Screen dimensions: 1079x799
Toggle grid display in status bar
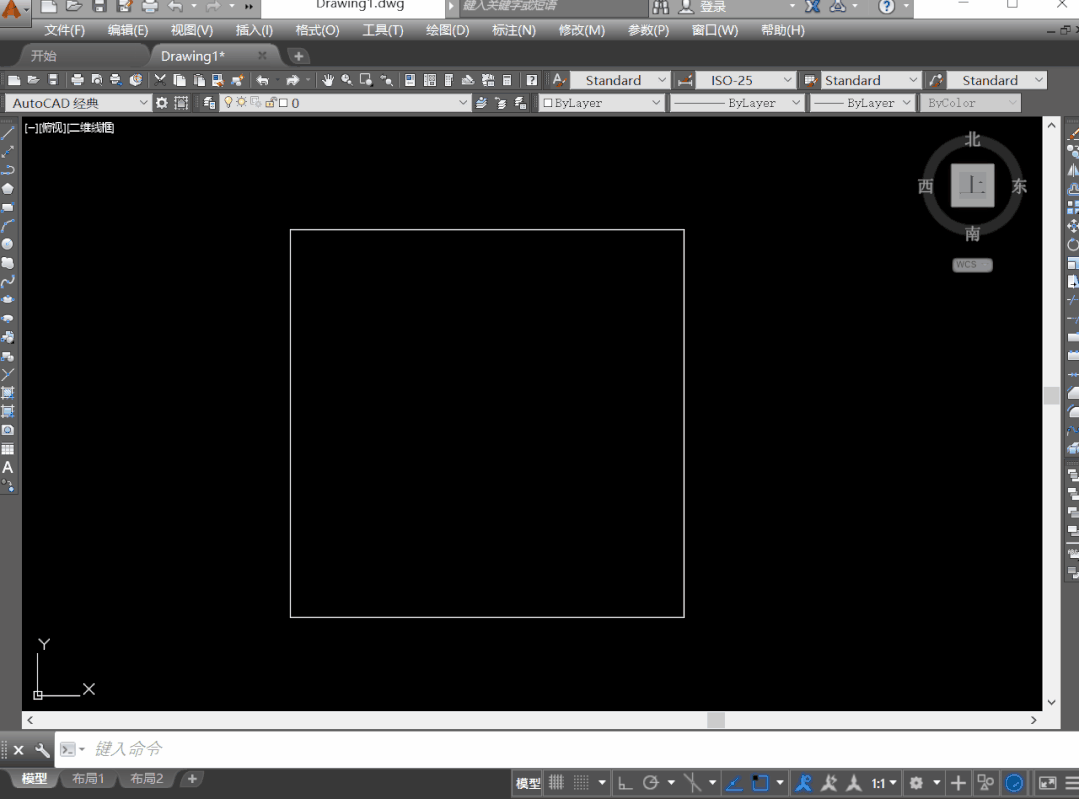click(x=556, y=783)
